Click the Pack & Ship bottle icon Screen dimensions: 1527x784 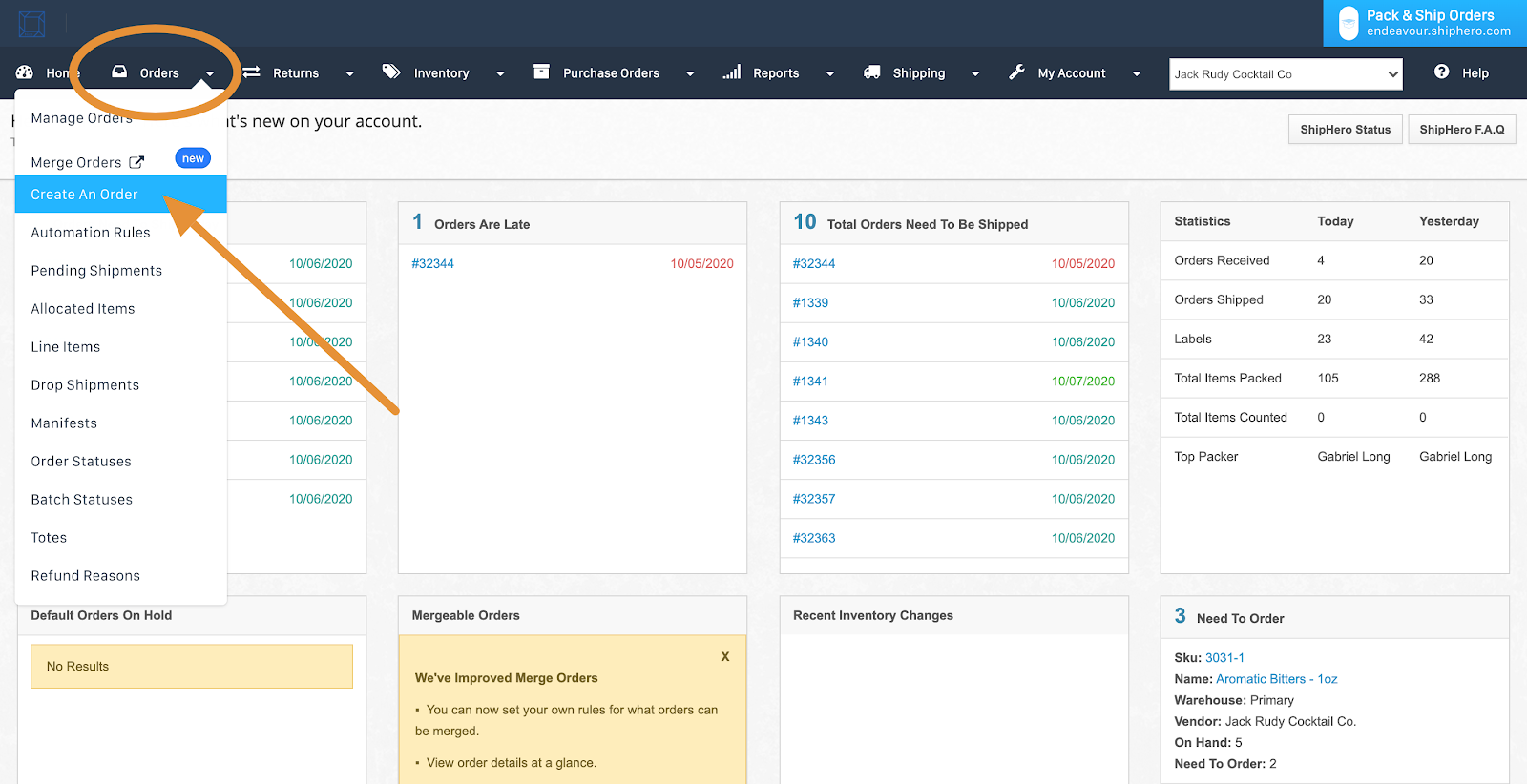(x=1349, y=23)
